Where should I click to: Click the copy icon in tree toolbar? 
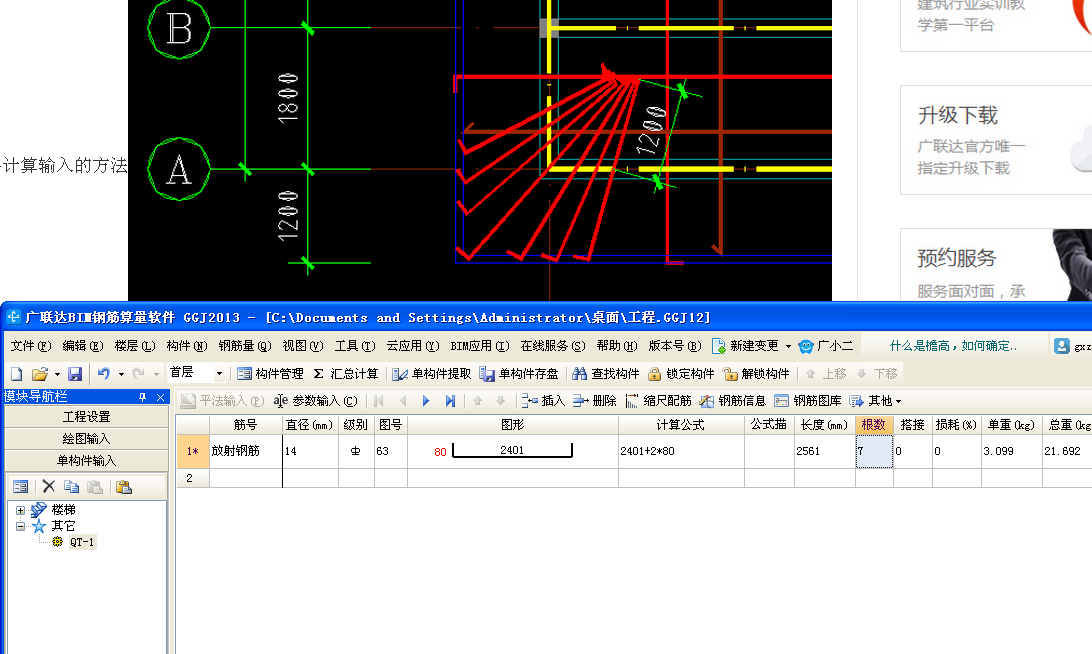pyautogui.click(x=71, y=487)
